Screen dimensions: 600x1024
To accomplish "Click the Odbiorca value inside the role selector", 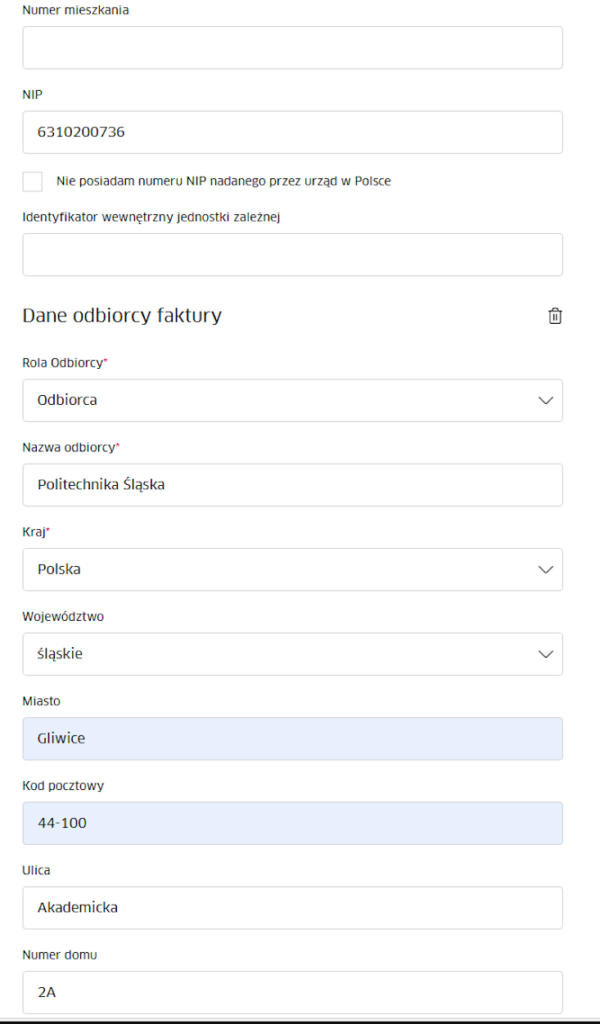I will tap(65, 400).
